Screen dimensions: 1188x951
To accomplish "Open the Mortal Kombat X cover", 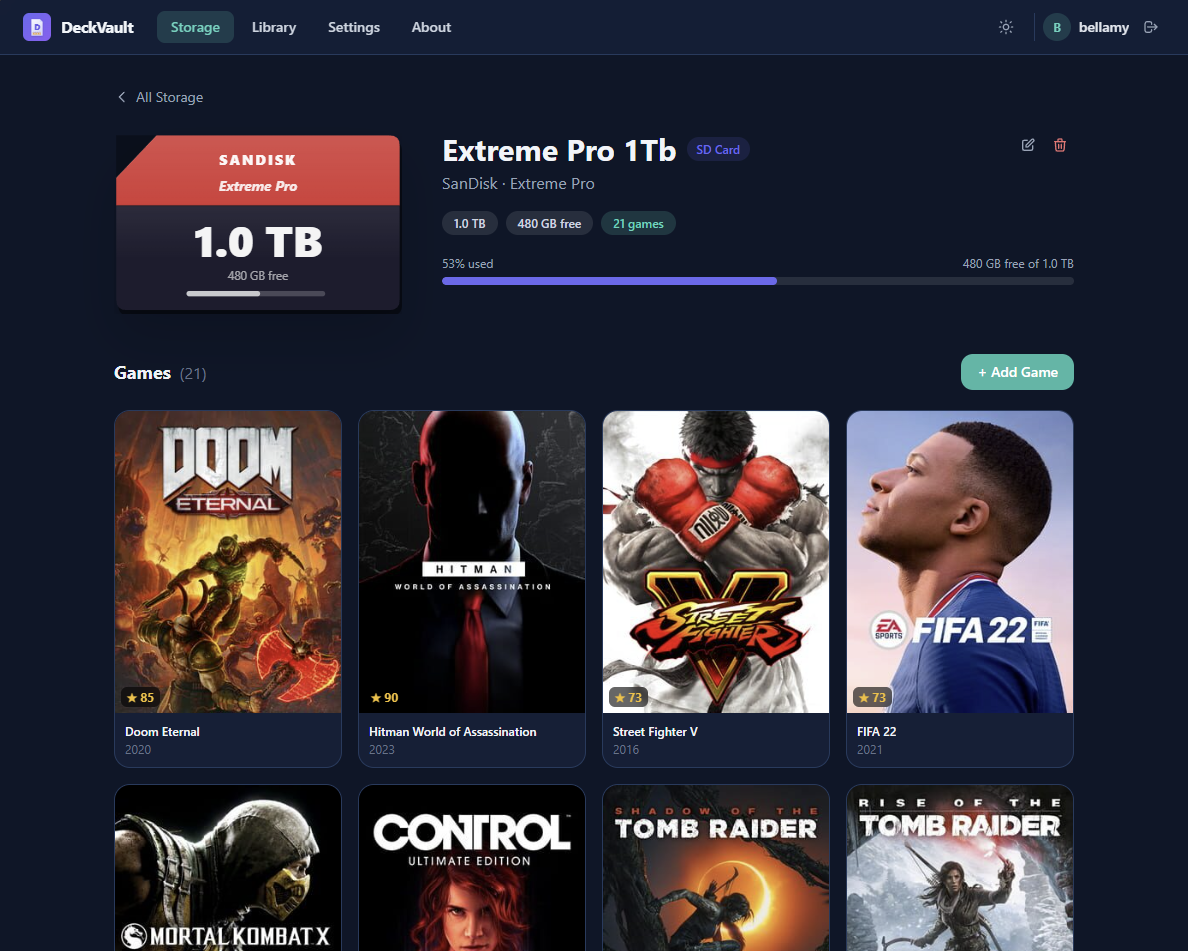I will click(x=228, y=868).
